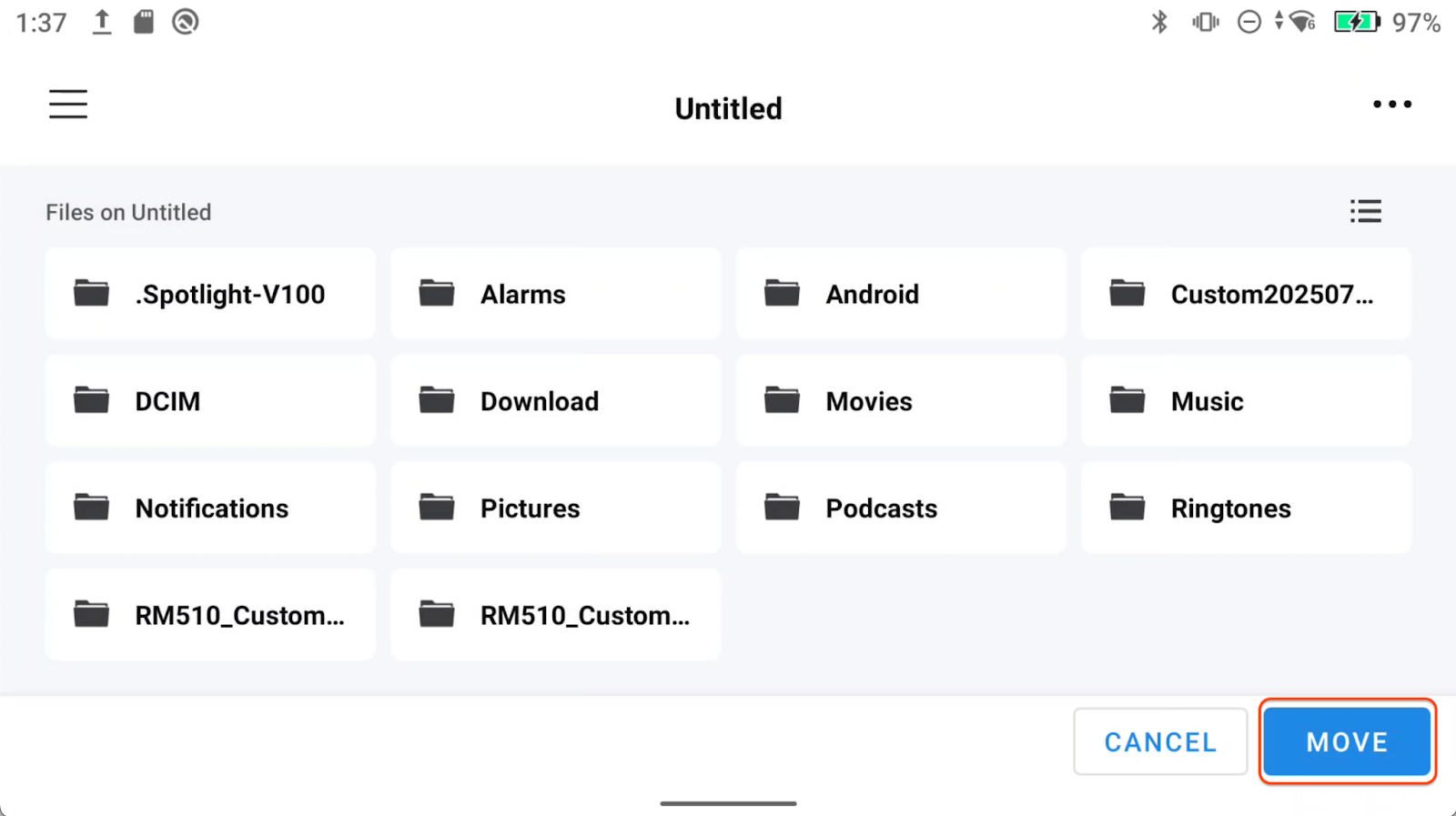This screenshot has width=1456, height=816.
Task: Open the Download folder
Action: (555, 401)
